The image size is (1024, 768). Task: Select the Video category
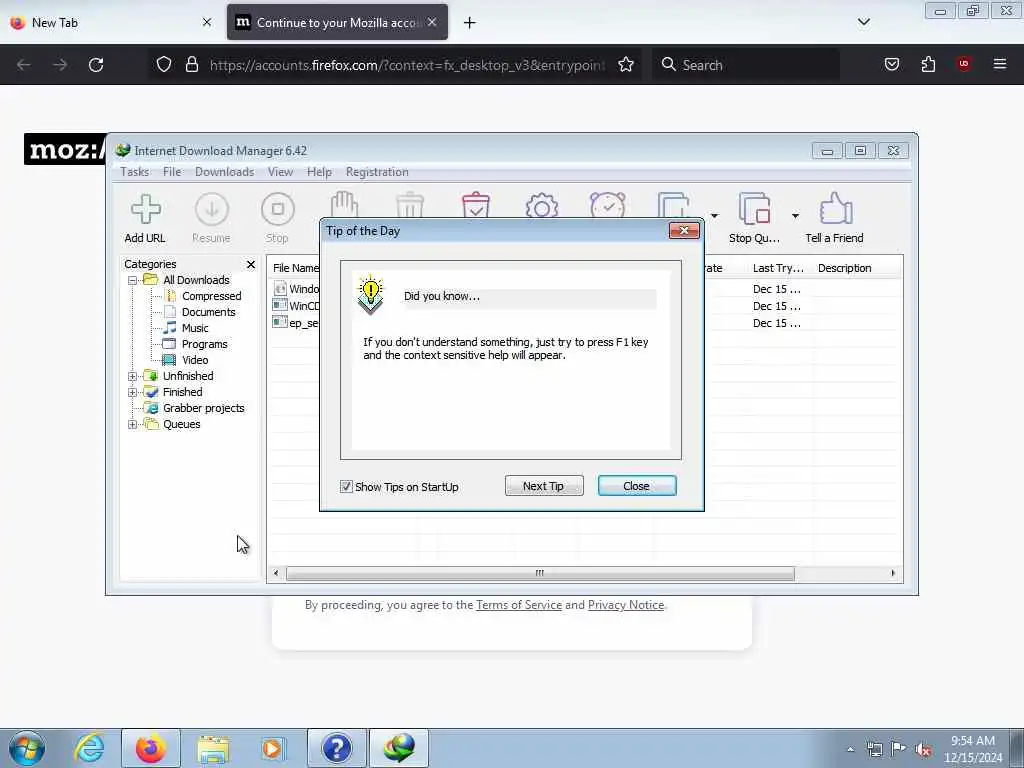pos(195,360)
